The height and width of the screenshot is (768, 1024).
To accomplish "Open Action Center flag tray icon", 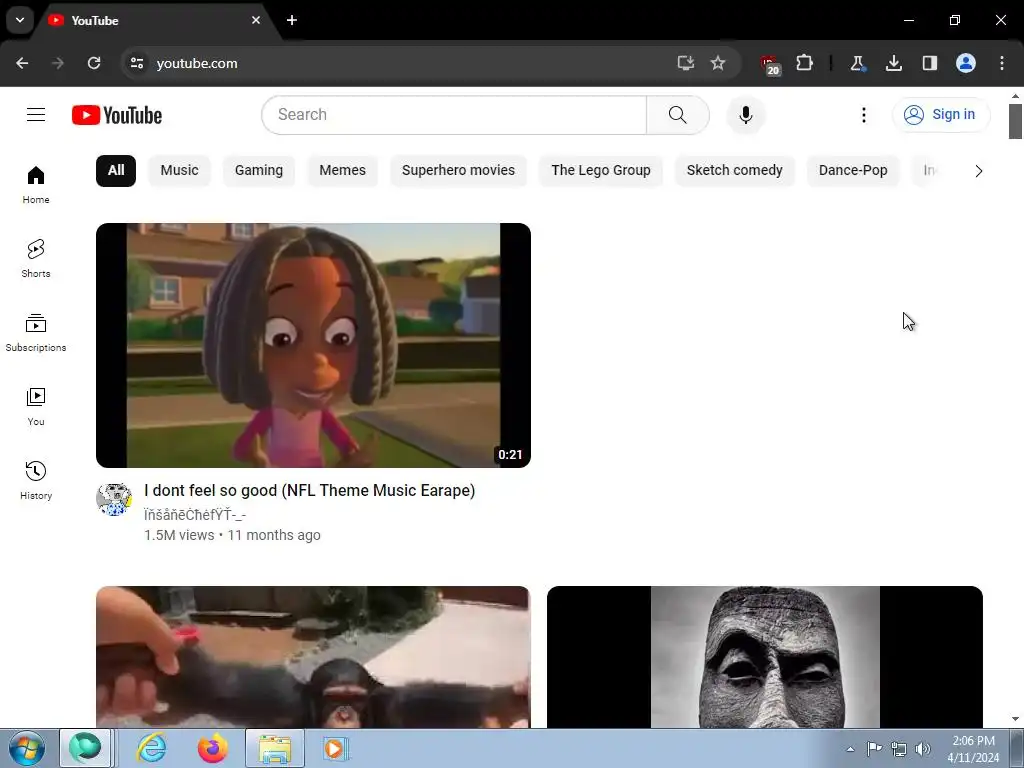I will tap(874, 749).
